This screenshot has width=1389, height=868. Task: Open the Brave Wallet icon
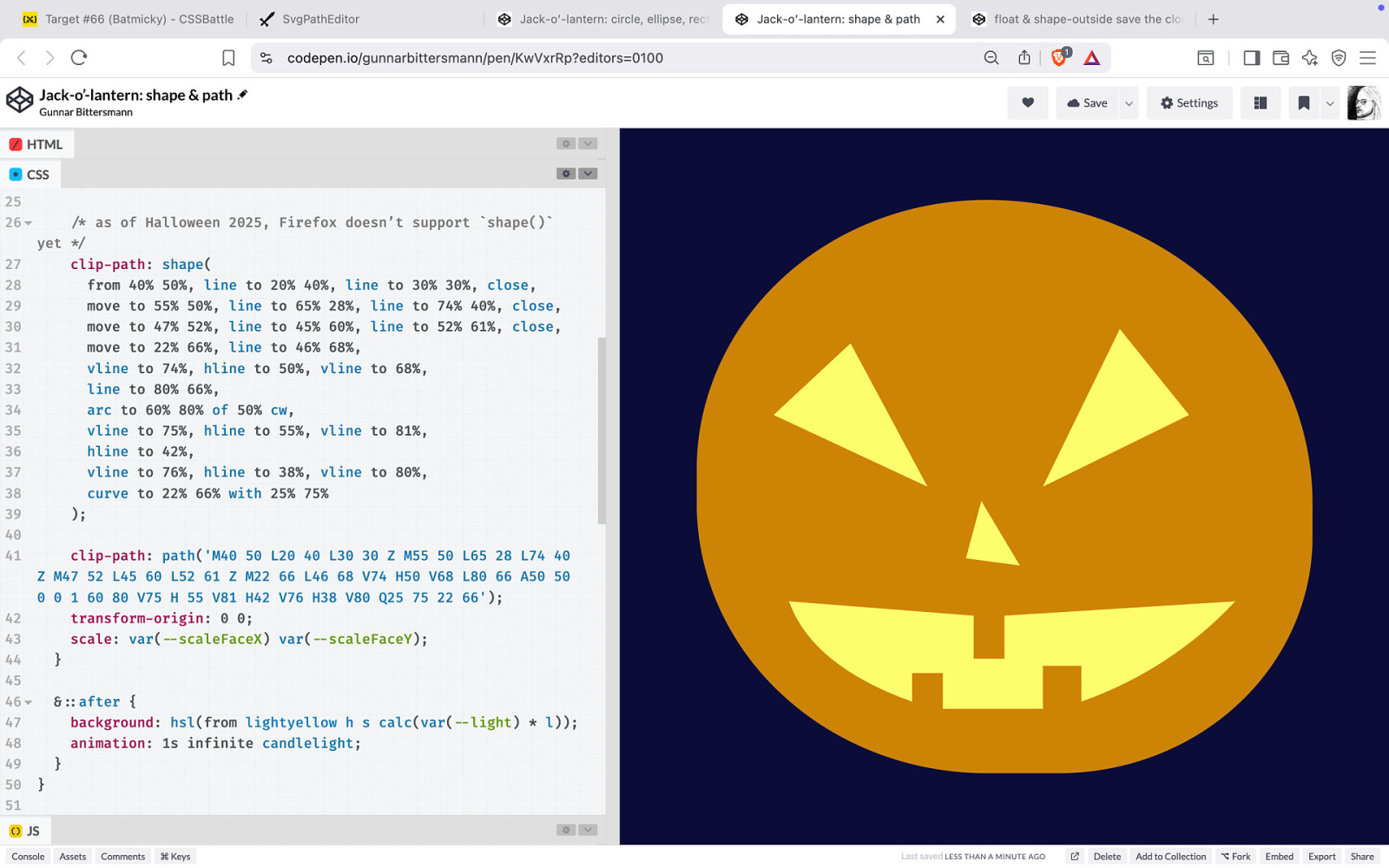point(1280,58)
